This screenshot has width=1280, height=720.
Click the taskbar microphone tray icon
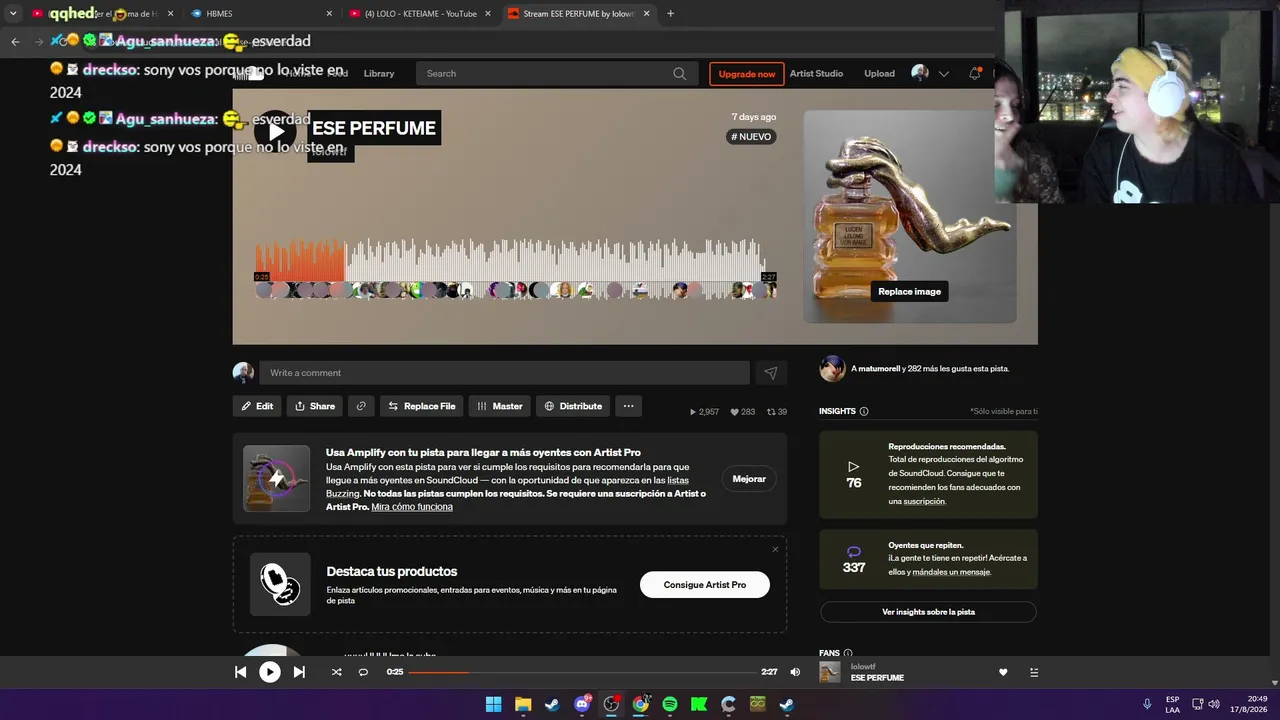[1147, 704]
